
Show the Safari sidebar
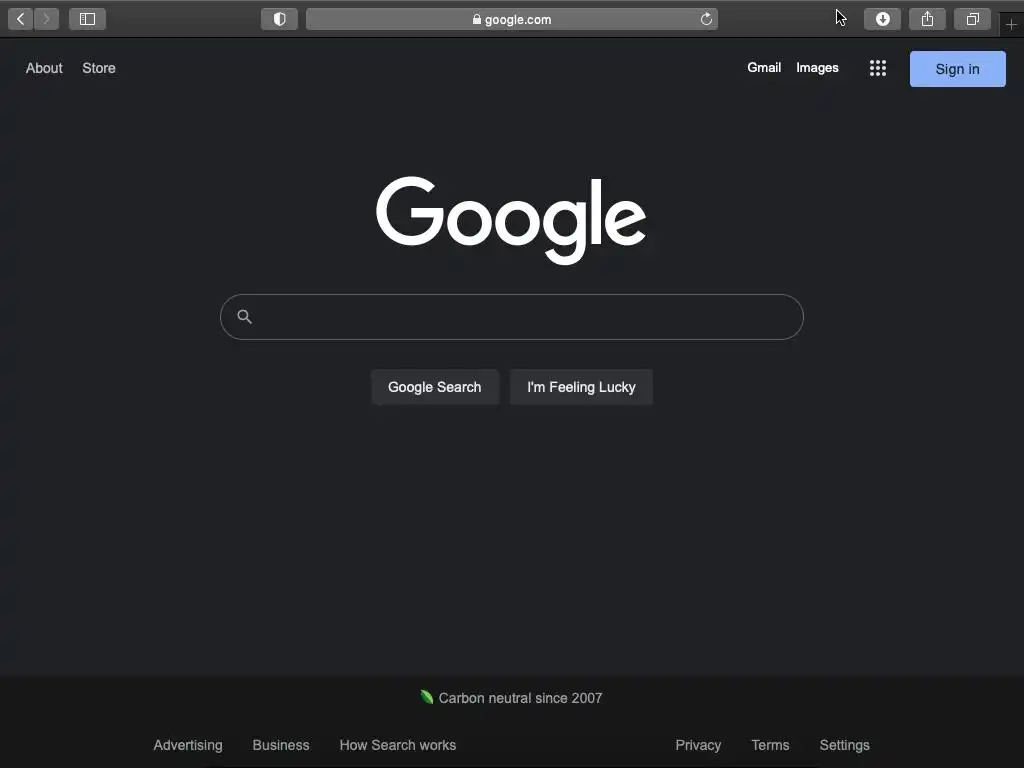pos(88,19)
